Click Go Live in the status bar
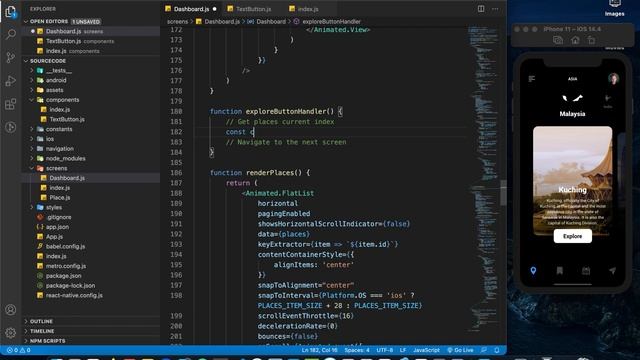The width and height of the screenshot is (640, 360). [x=460, y=350]
